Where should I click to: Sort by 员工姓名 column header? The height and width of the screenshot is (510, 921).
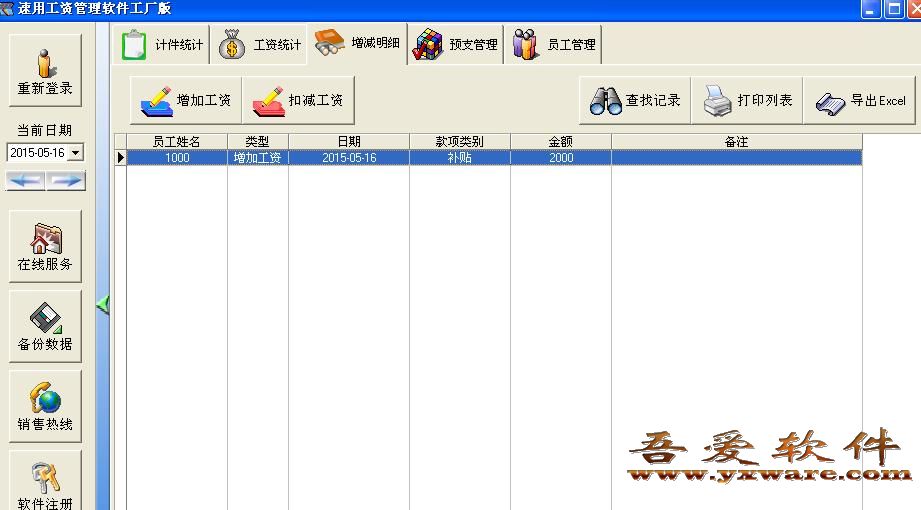177,142
